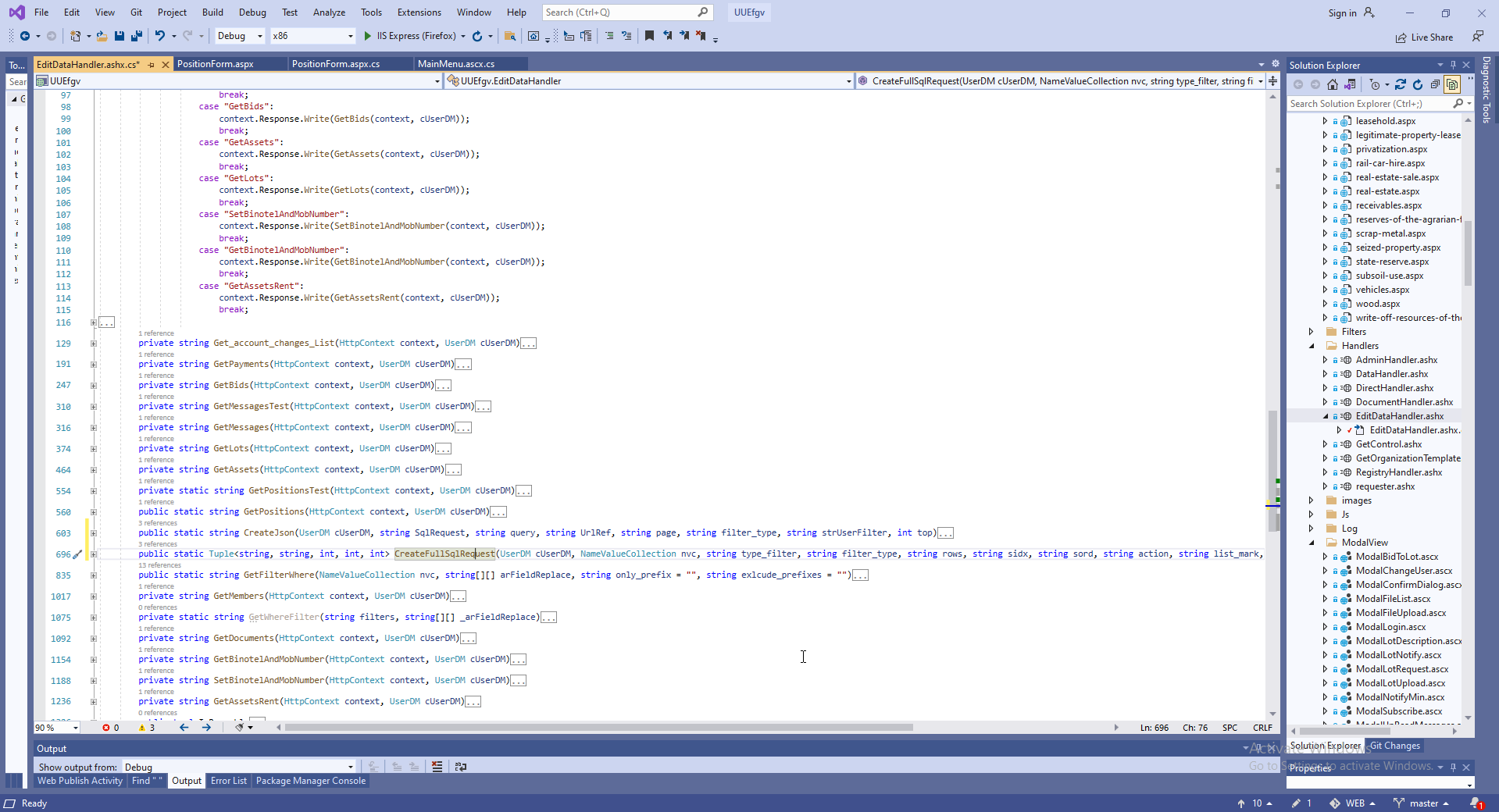Click the browser Refresh icon near IIS Express
Screen dimensions: 1499x812
point(477,36)
